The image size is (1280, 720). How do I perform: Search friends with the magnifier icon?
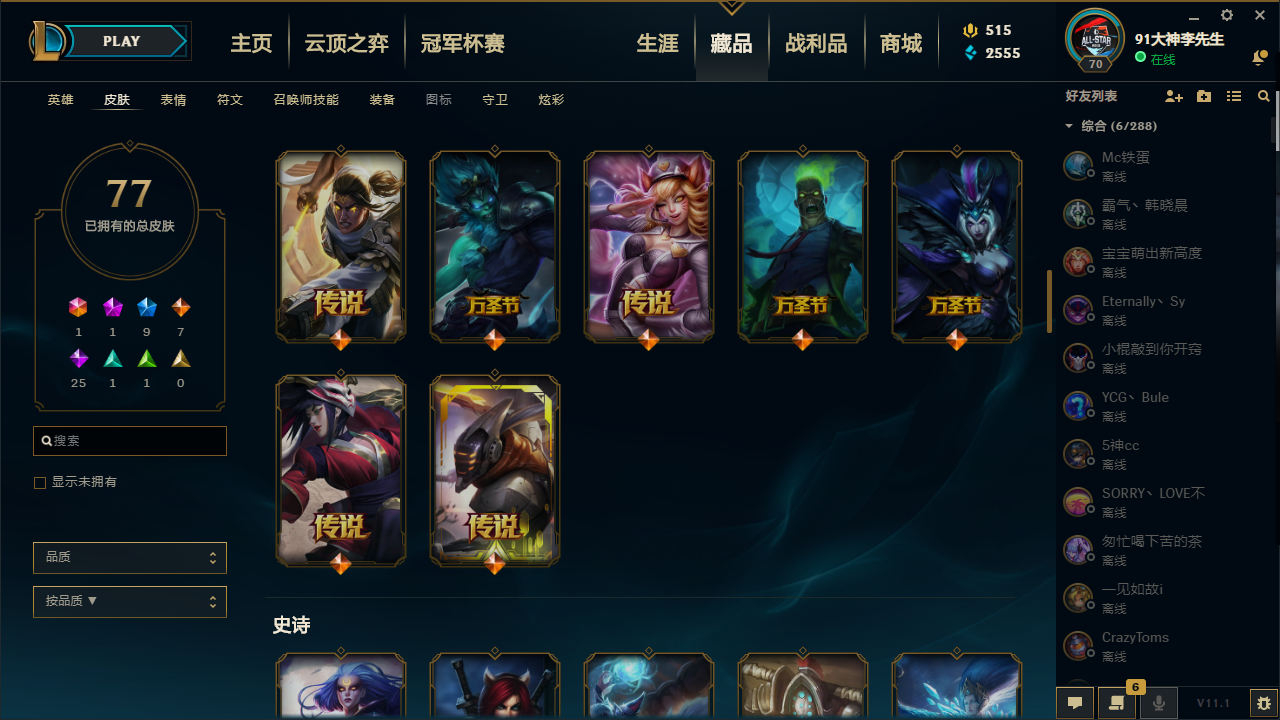pyautogui.click(x=1264, y=97)
